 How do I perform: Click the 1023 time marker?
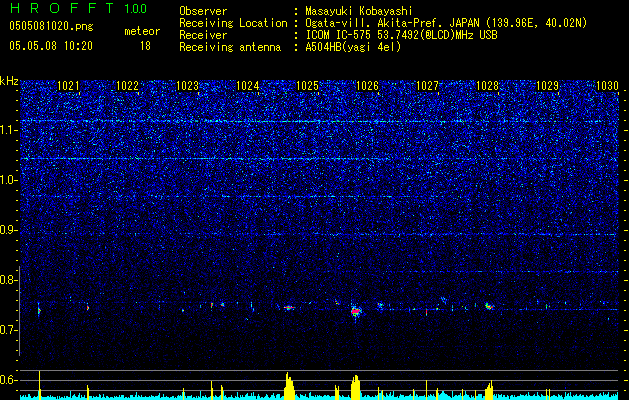(187, 86)
